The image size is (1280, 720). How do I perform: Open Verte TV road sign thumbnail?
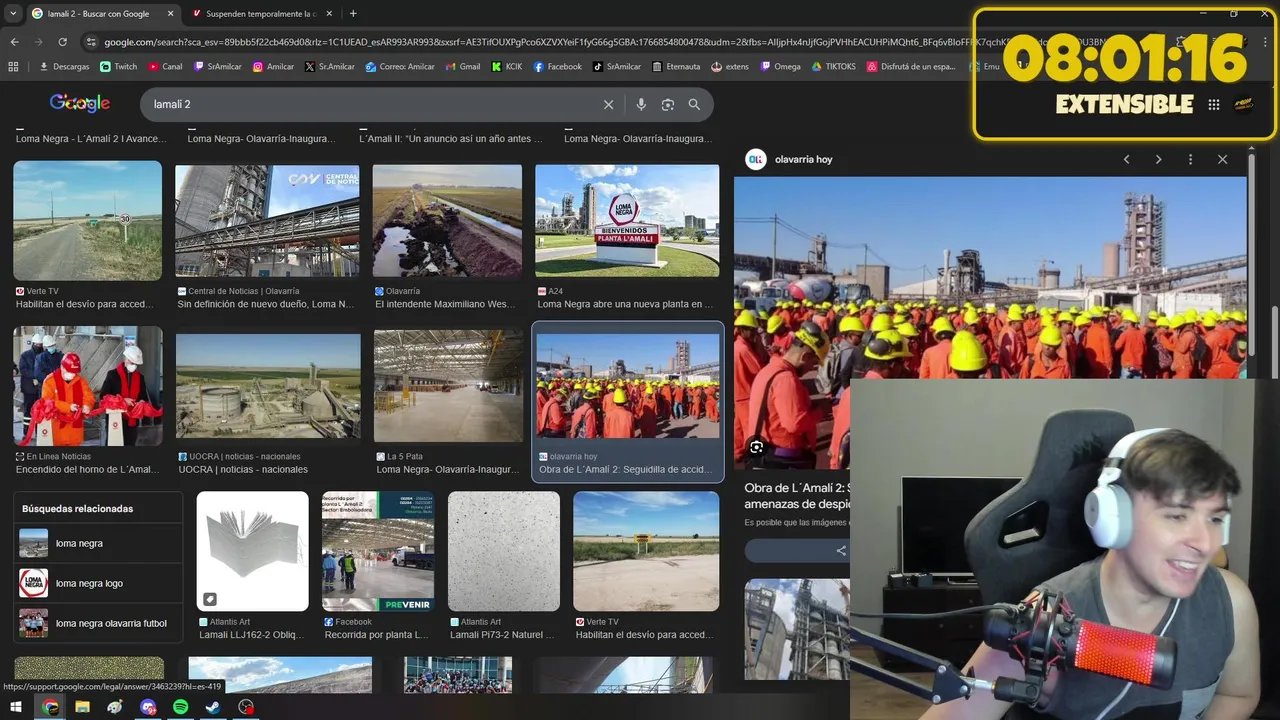(87, 220)
